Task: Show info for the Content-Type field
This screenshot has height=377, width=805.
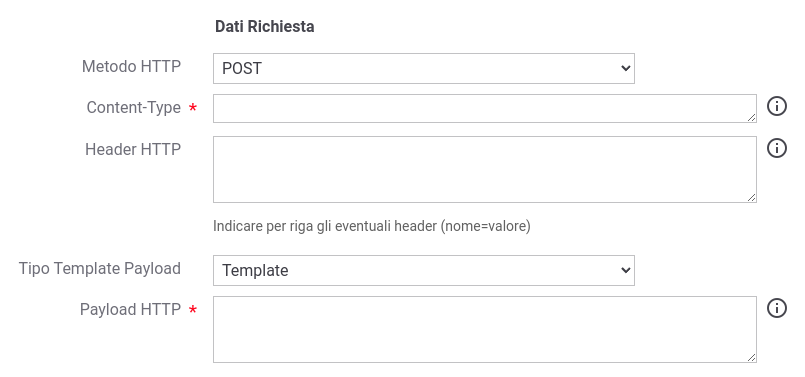Action: point(777,107)
